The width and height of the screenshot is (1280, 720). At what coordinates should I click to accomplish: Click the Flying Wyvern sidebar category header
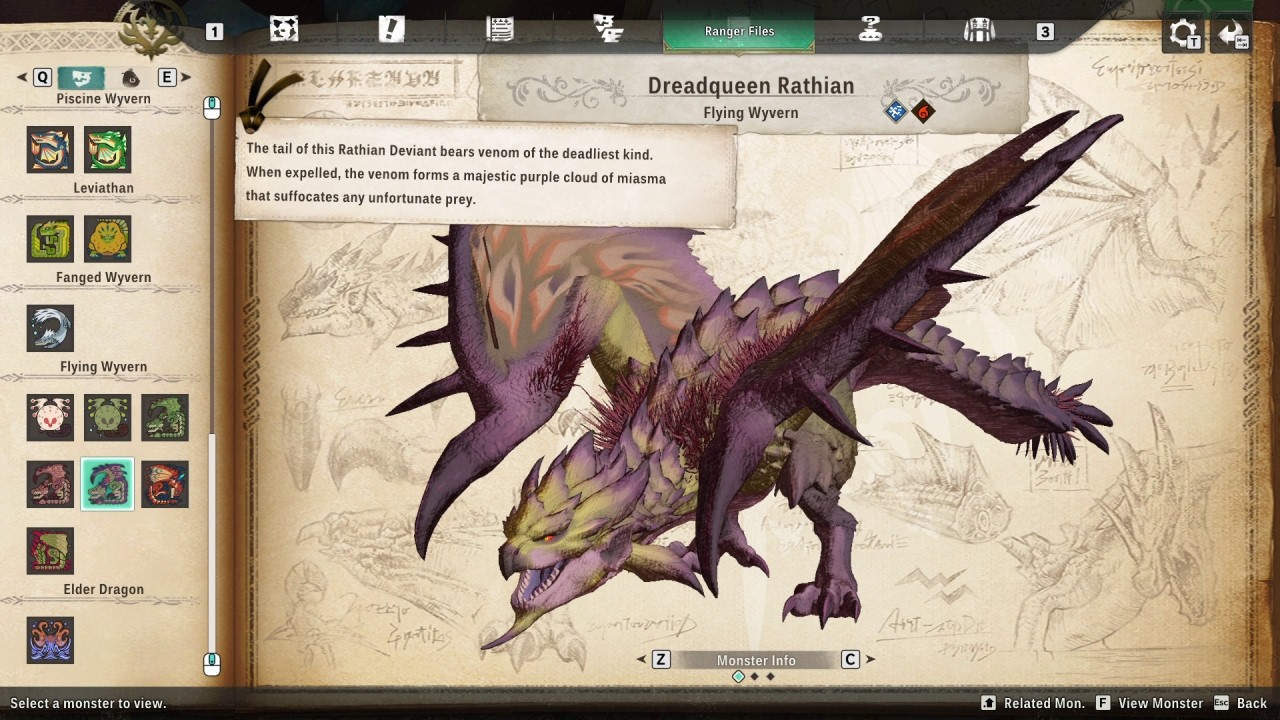coord(103,366)
